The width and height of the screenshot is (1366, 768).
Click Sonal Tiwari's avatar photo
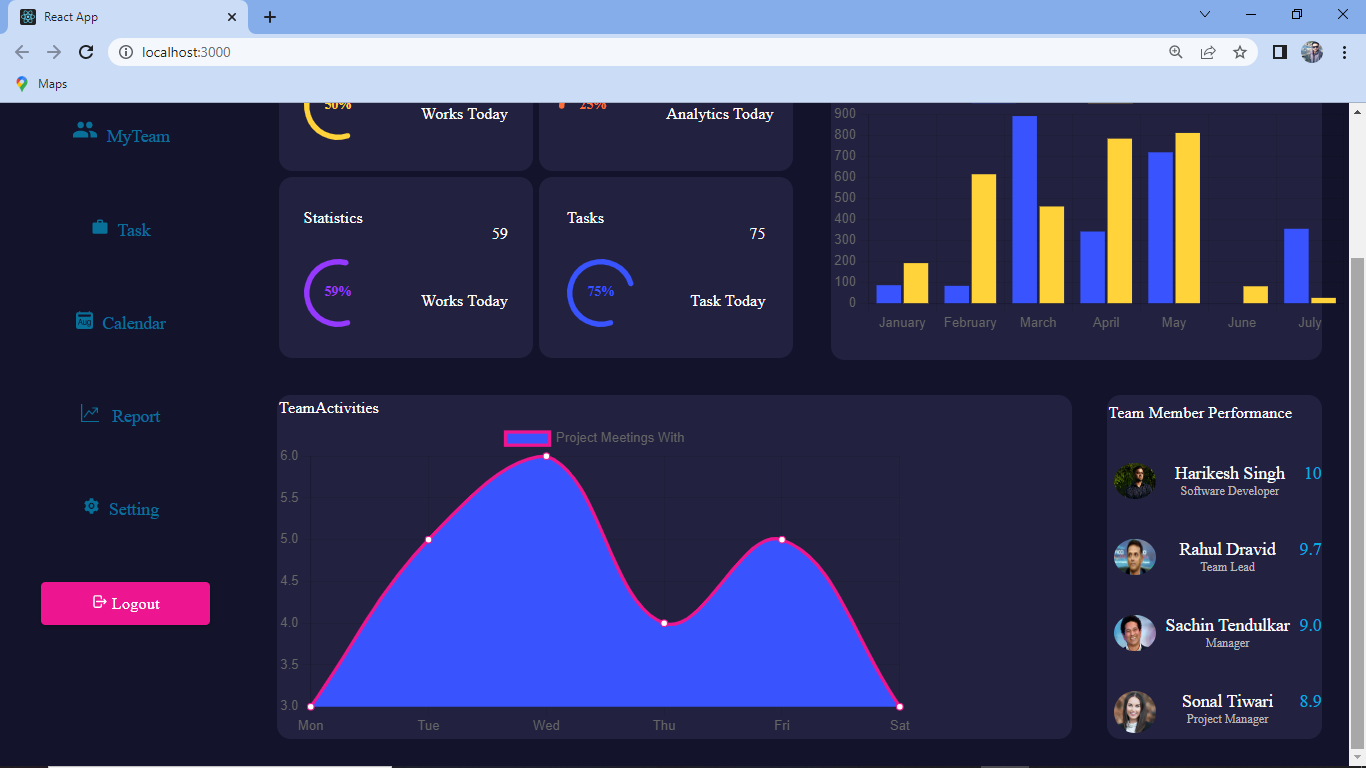(1135, 710)
